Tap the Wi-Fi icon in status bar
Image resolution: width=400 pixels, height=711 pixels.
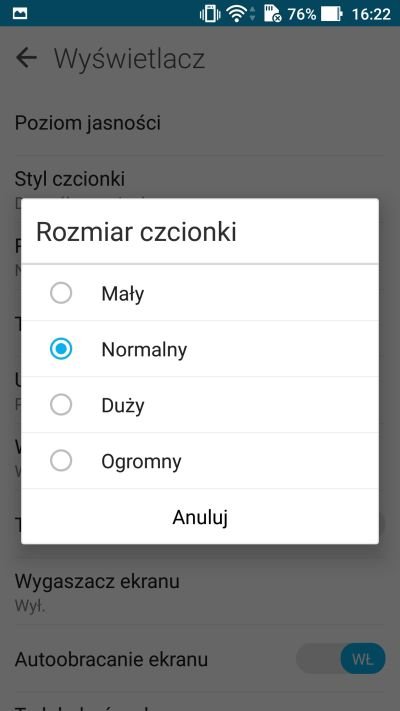(237, 14)
